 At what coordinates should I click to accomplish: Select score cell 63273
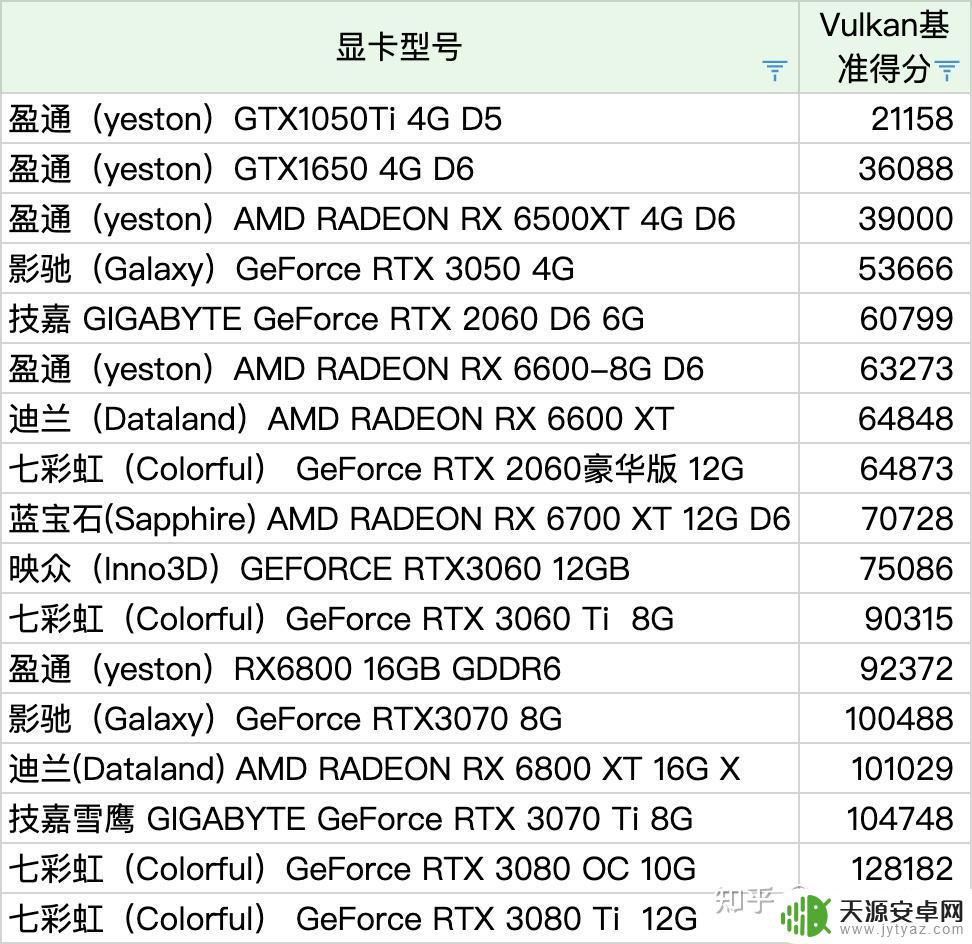tap(885, 368)
